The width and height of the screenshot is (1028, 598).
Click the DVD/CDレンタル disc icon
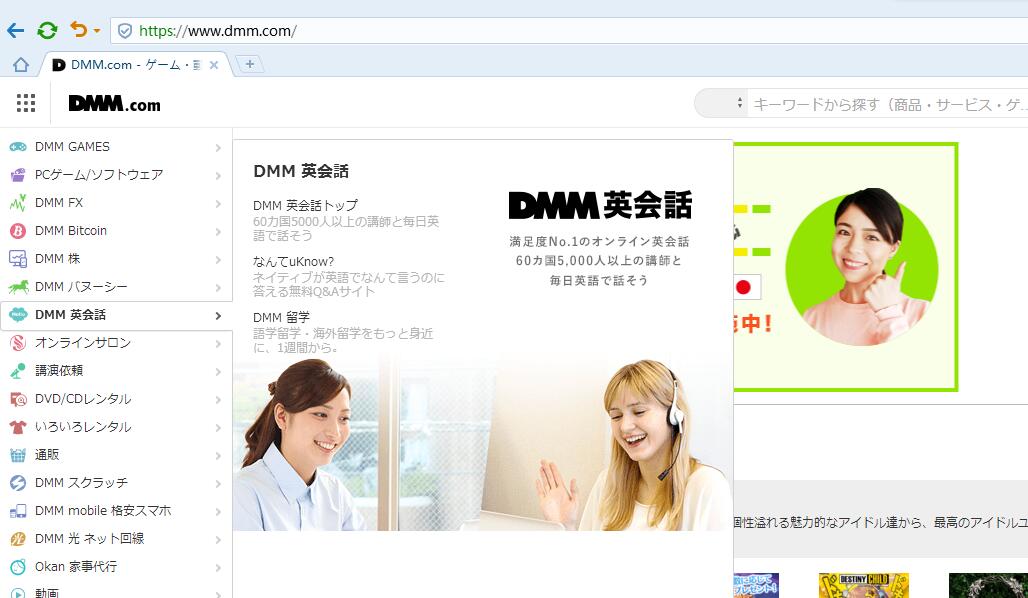click(x=18, y=399)
